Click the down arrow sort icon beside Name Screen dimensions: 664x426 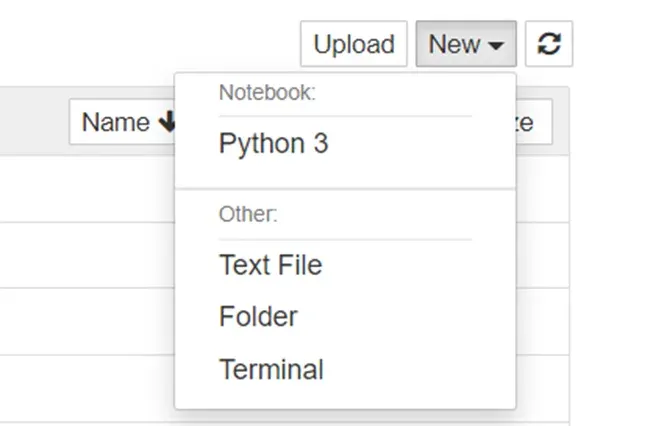(165, 122)
